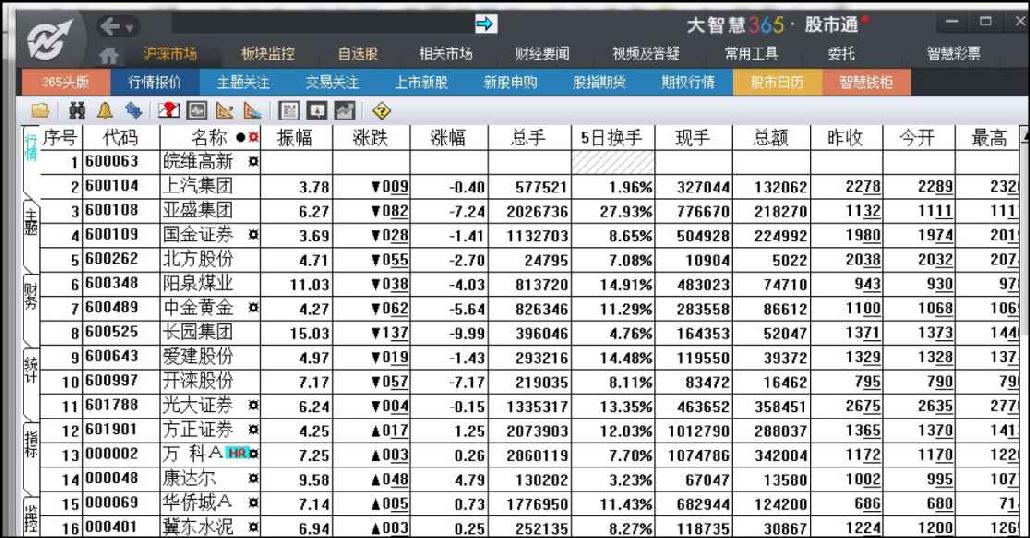1030x538 pixels.
Task: Sort by the 涨幅 column header
Action: point(449,137)
